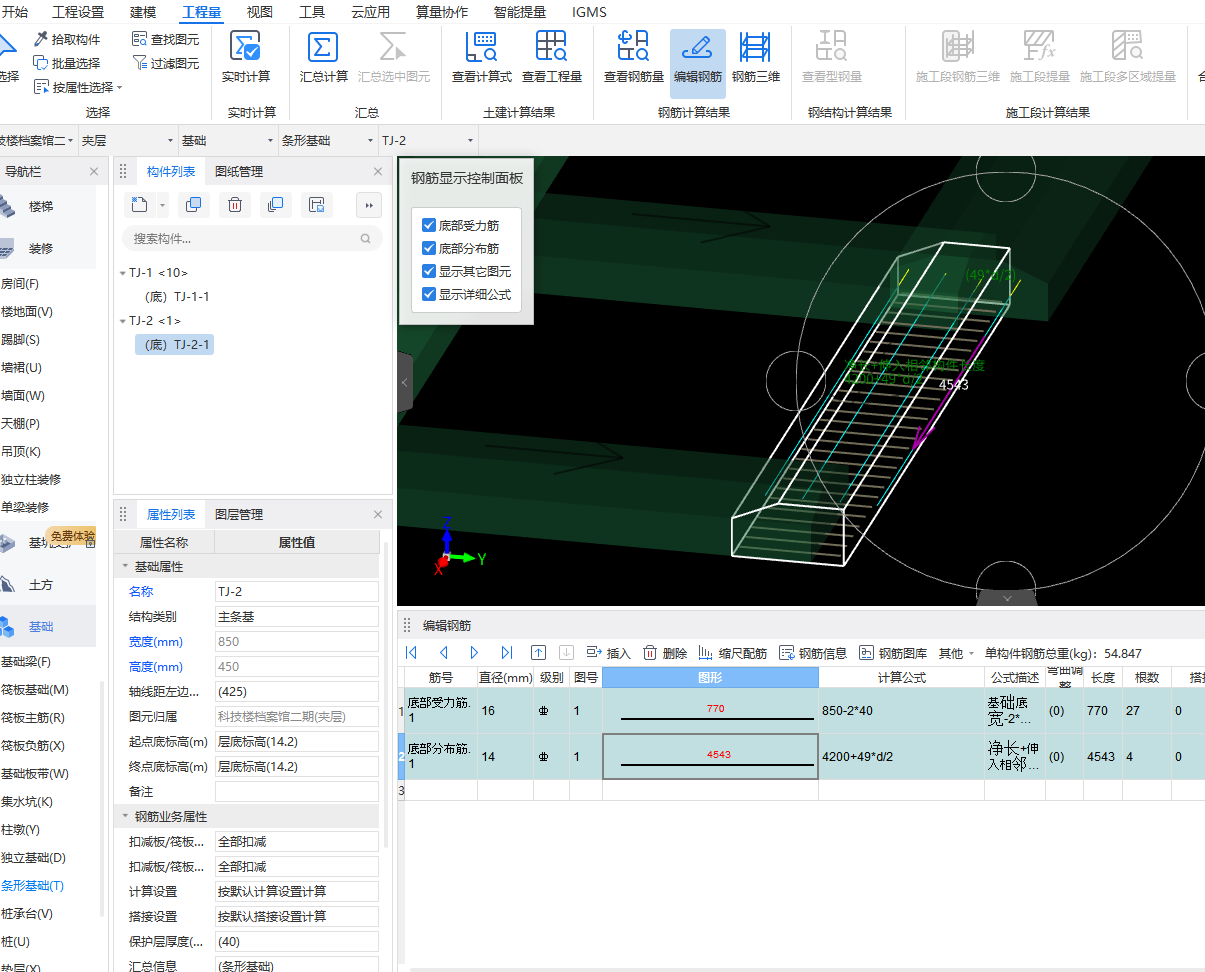1205x972 pixels.
Task: Go to next rebar row
Action: pos(474,653)
